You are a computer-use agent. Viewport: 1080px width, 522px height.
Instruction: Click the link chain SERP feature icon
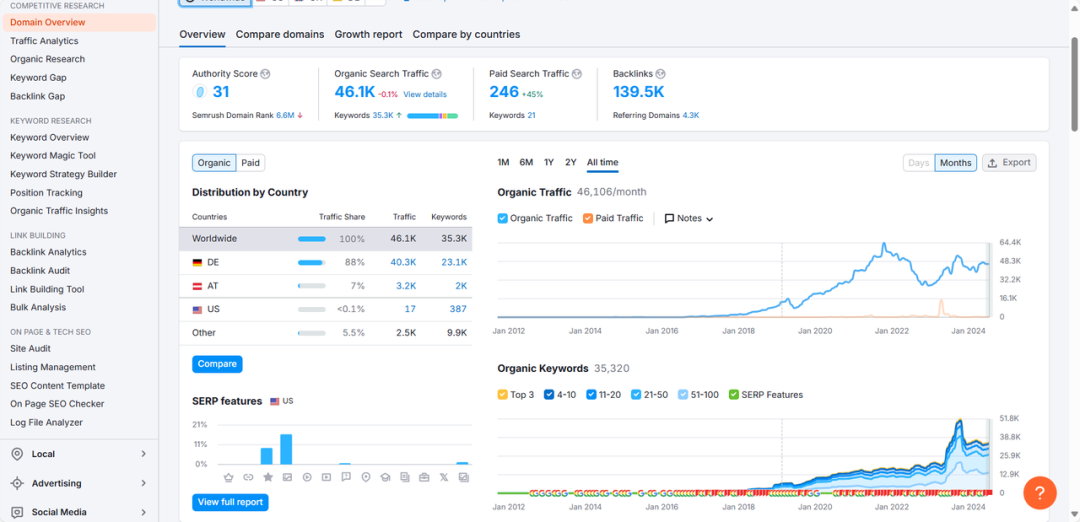[248, 477]
